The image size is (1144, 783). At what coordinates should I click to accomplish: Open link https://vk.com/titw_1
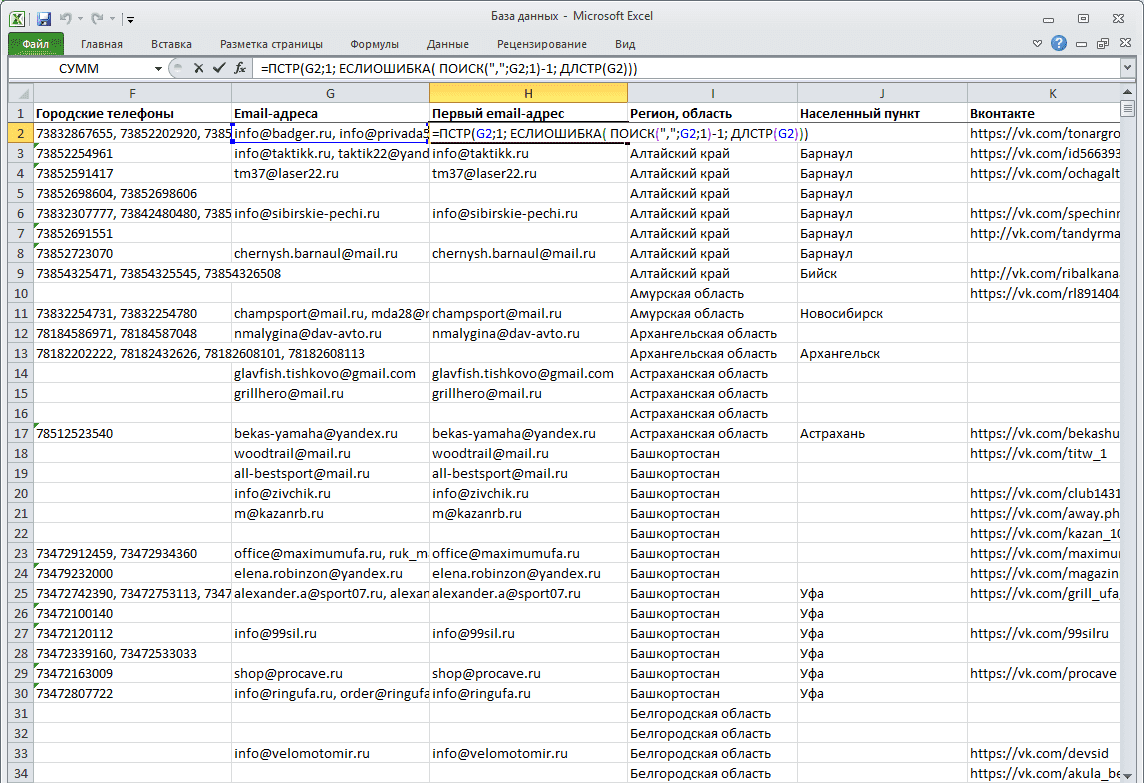(x=1038, y=454)
